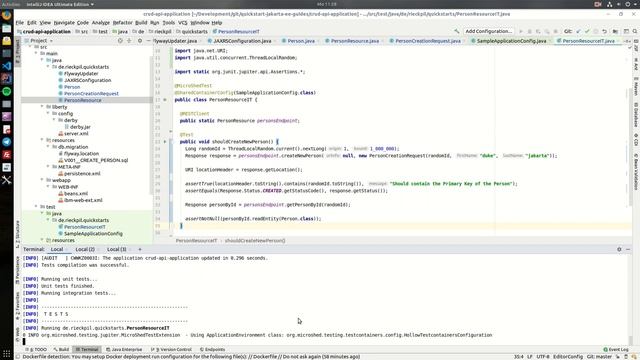Image resolution: width=640 pixels, height=360 pixels.
Task: Open the Endpoints tool window
Action: click(212, 349)
